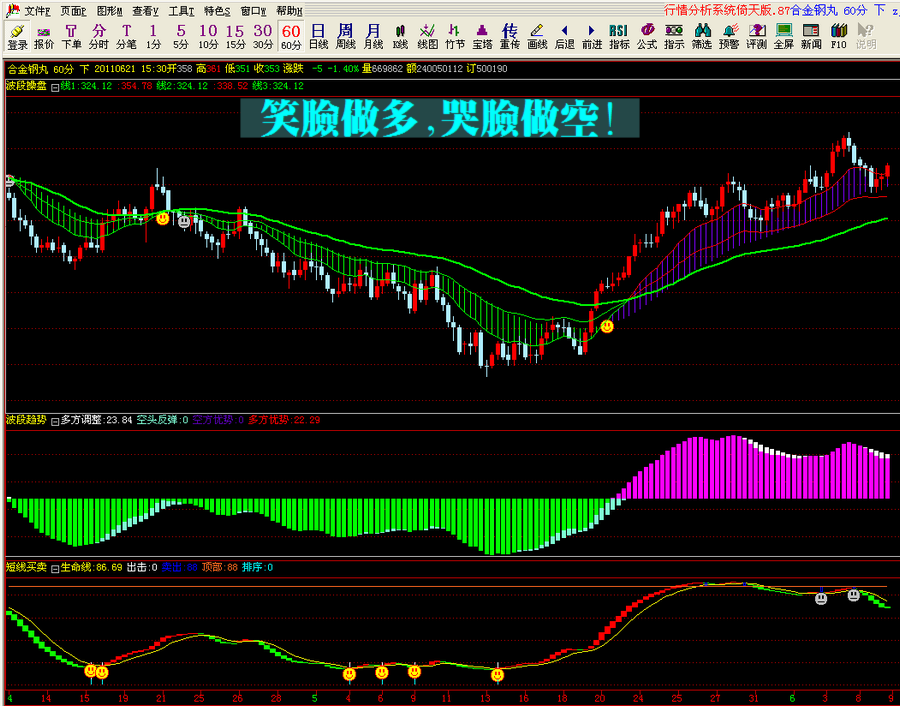This screenshot has width=900, height=706.
Task: Switch to 日线 daily chart
Action: pyautogui.click(x=318, y=37)
